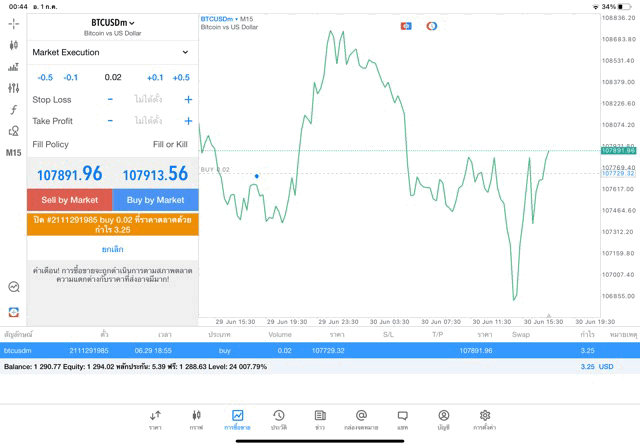Increase Stop Loss with plus button
The width and height of the screenshot is (640, 447).
(188, 100)
